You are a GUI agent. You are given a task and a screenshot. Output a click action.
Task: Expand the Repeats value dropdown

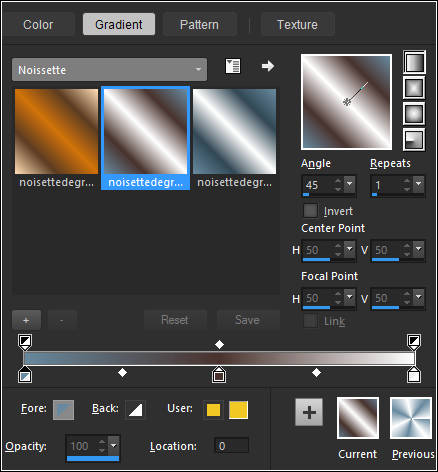click(x=418, y=184)
